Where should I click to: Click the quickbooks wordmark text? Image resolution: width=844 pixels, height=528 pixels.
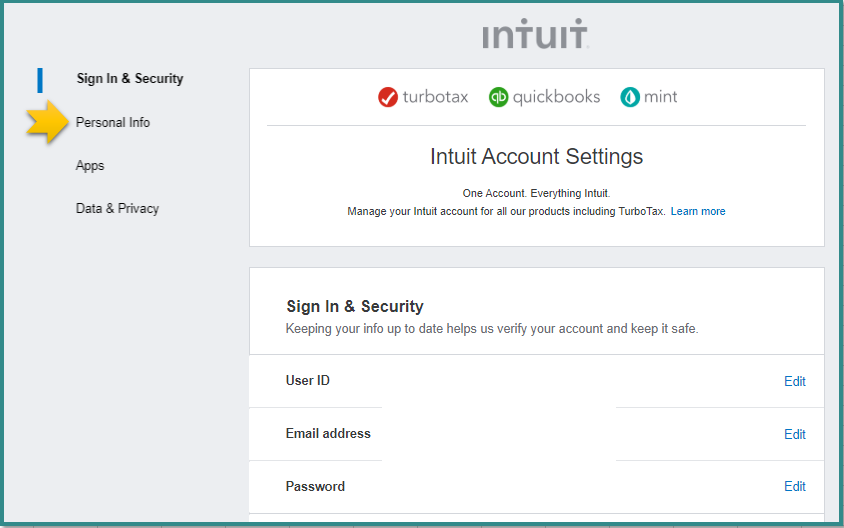[556, 97]
